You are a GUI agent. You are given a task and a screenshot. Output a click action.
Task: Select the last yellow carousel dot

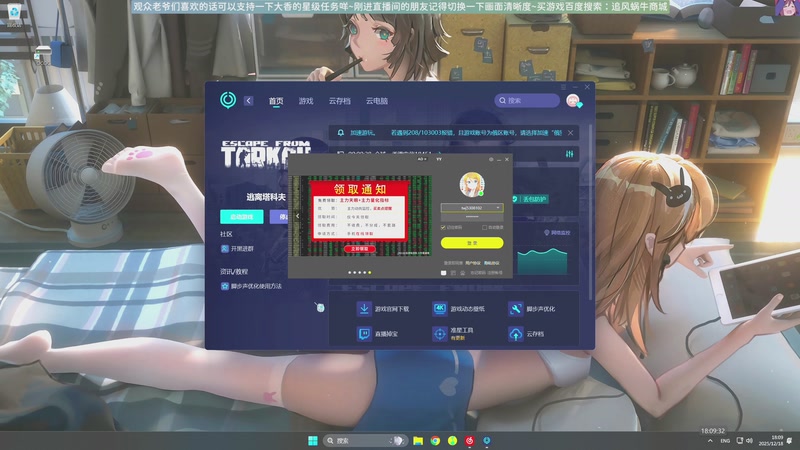(x=370, y=272)
